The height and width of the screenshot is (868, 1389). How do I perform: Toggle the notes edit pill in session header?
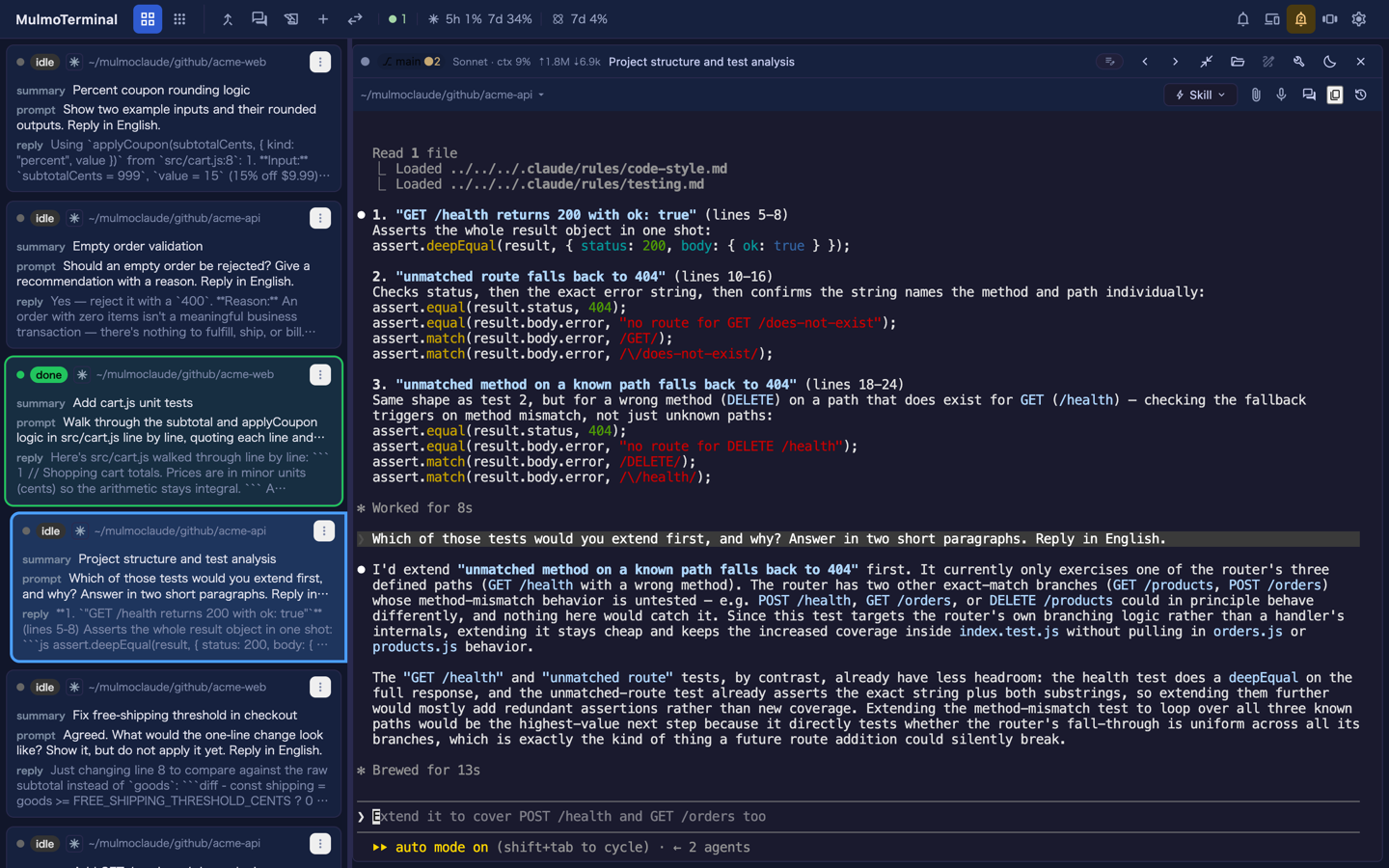pyautogui.click(x=1109, y=62)
